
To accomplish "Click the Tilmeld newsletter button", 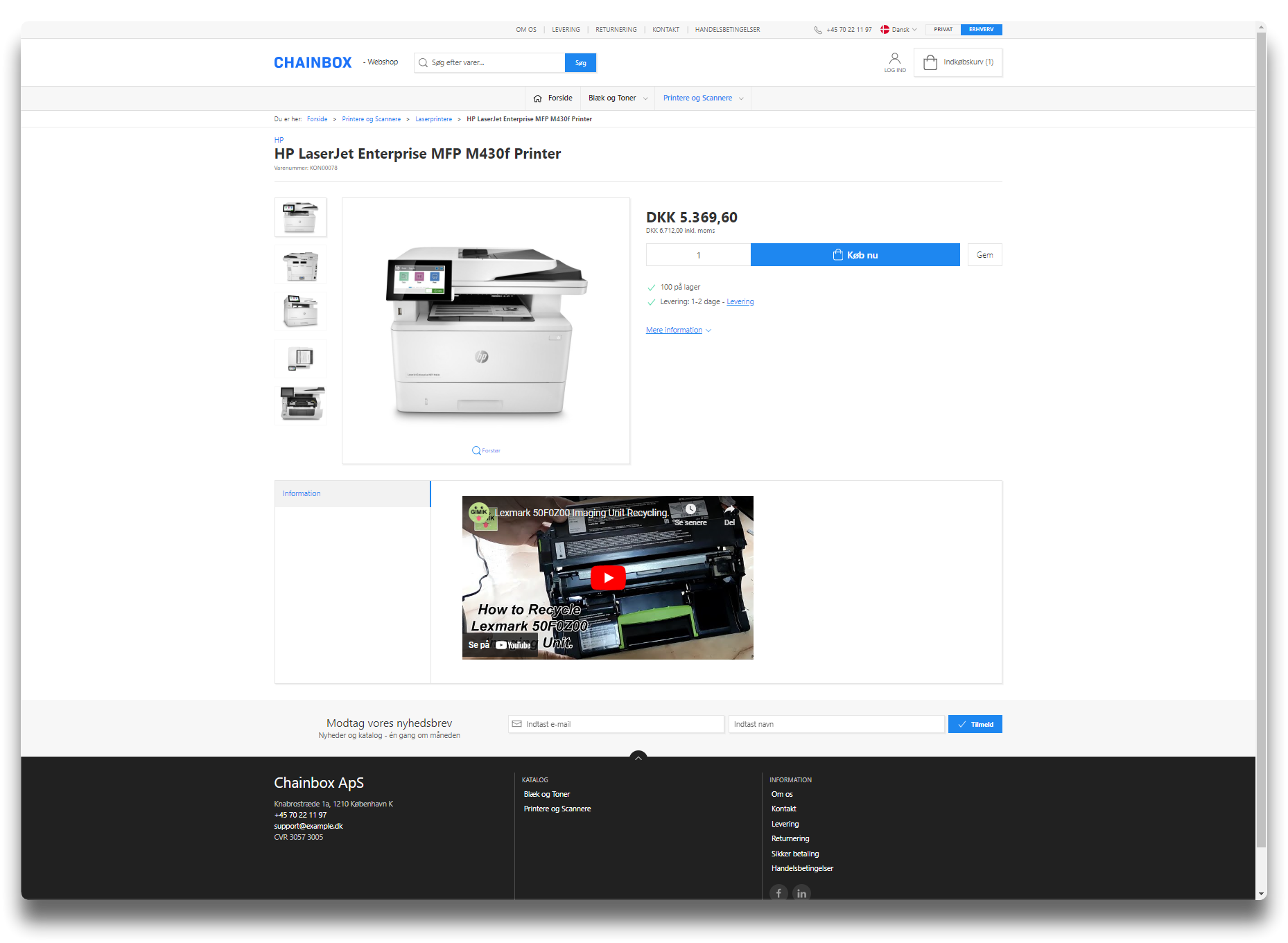I will (975, 724).
